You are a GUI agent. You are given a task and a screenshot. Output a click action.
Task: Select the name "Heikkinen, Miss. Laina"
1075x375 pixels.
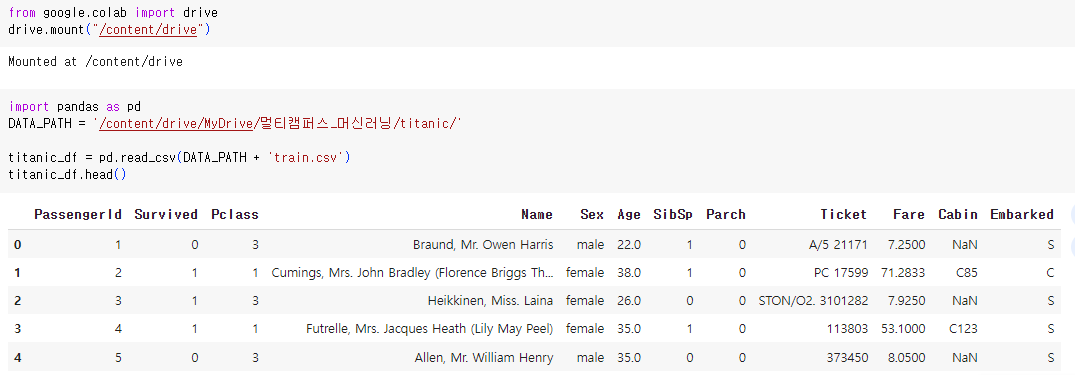[490, 301]
